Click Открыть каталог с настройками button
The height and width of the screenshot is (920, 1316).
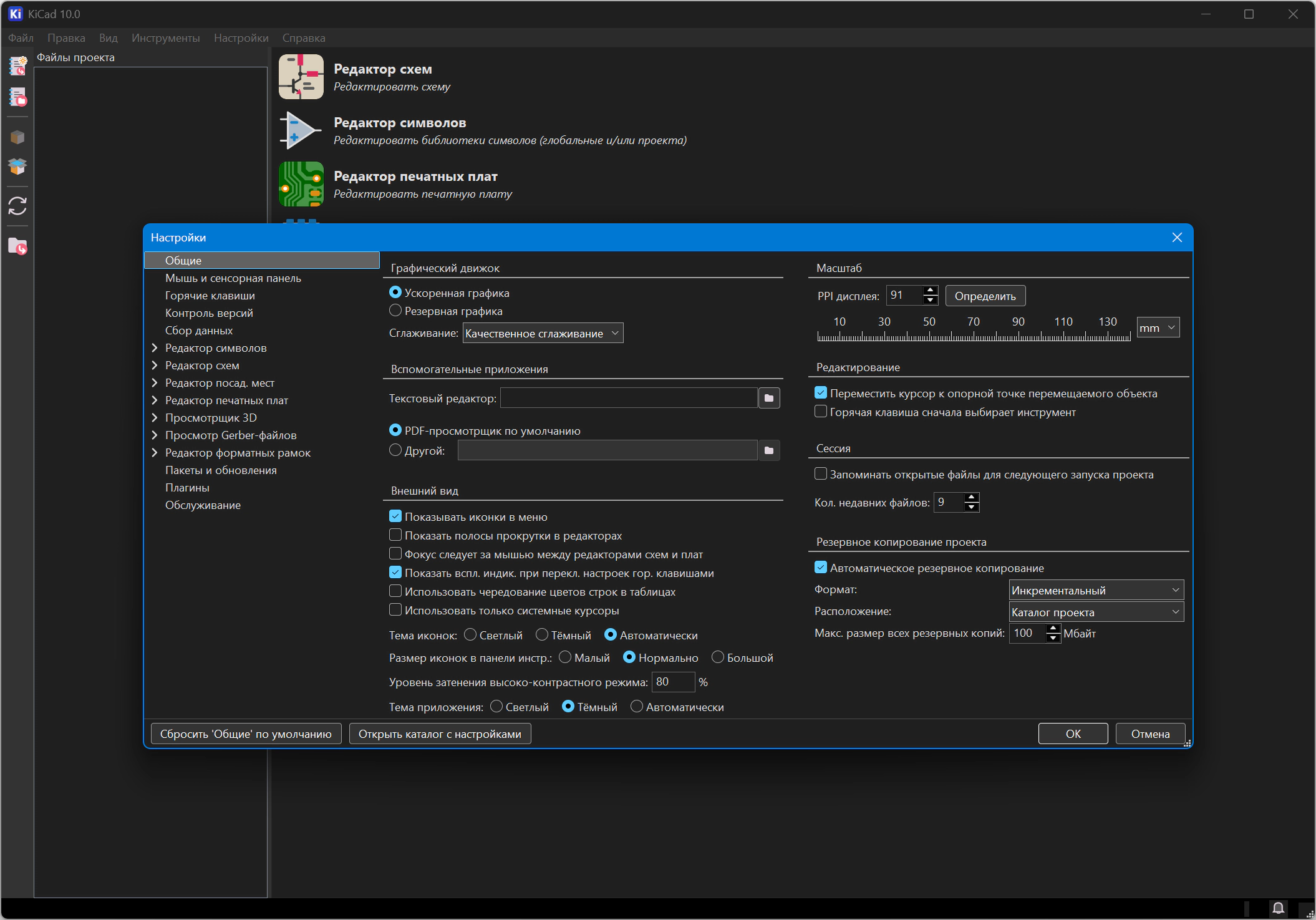click(x=440, y=734)
